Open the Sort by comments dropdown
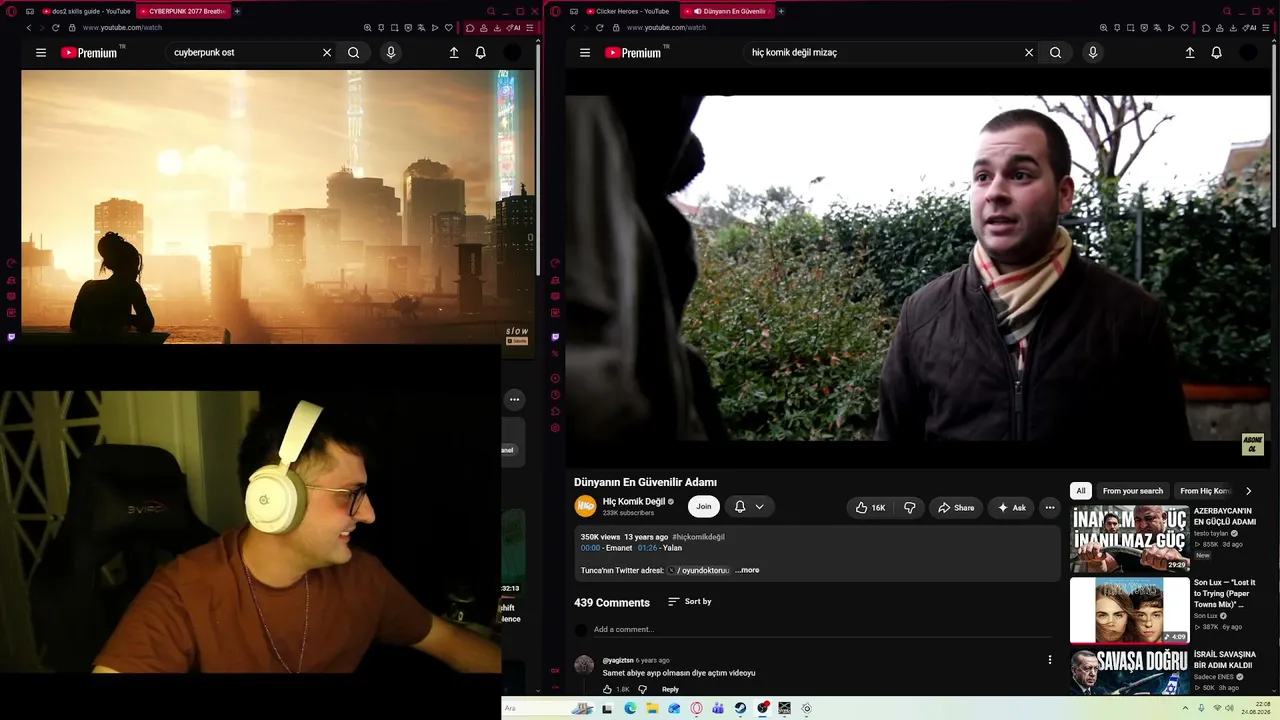This screenshot has height=720, width=1280. click(690, 602)
